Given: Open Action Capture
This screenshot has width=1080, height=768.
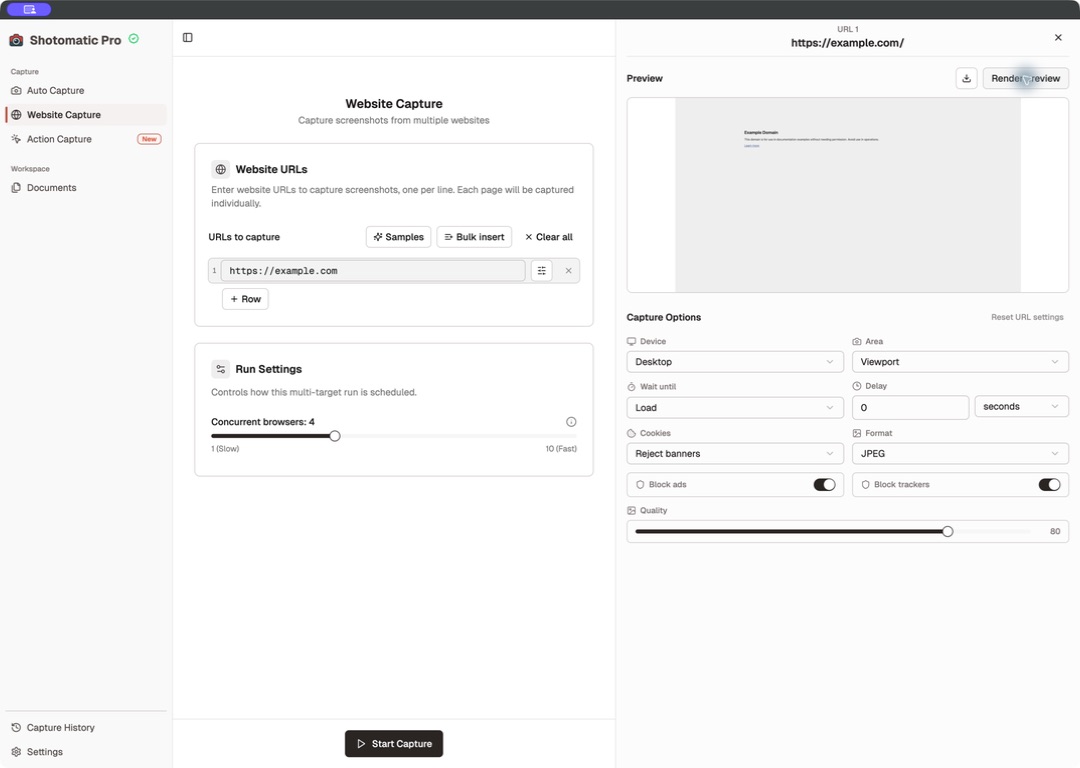Looking at the screenshot, I should (85, 138).
